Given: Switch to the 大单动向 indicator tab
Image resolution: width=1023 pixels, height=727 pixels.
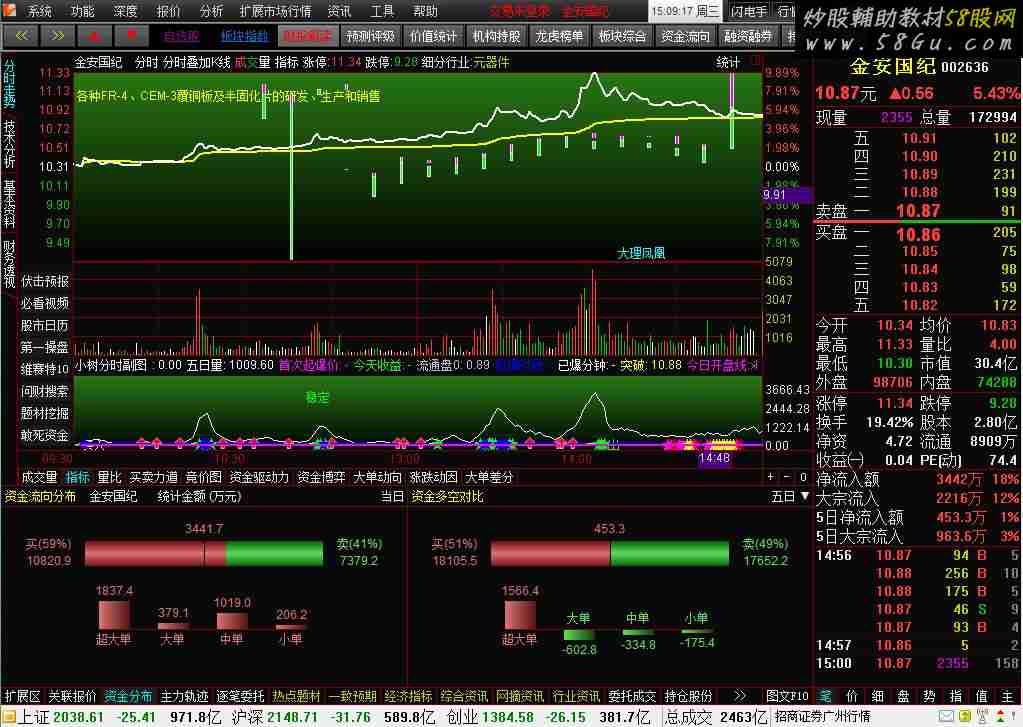Looking at the screenshot, I should pos(377,478).
